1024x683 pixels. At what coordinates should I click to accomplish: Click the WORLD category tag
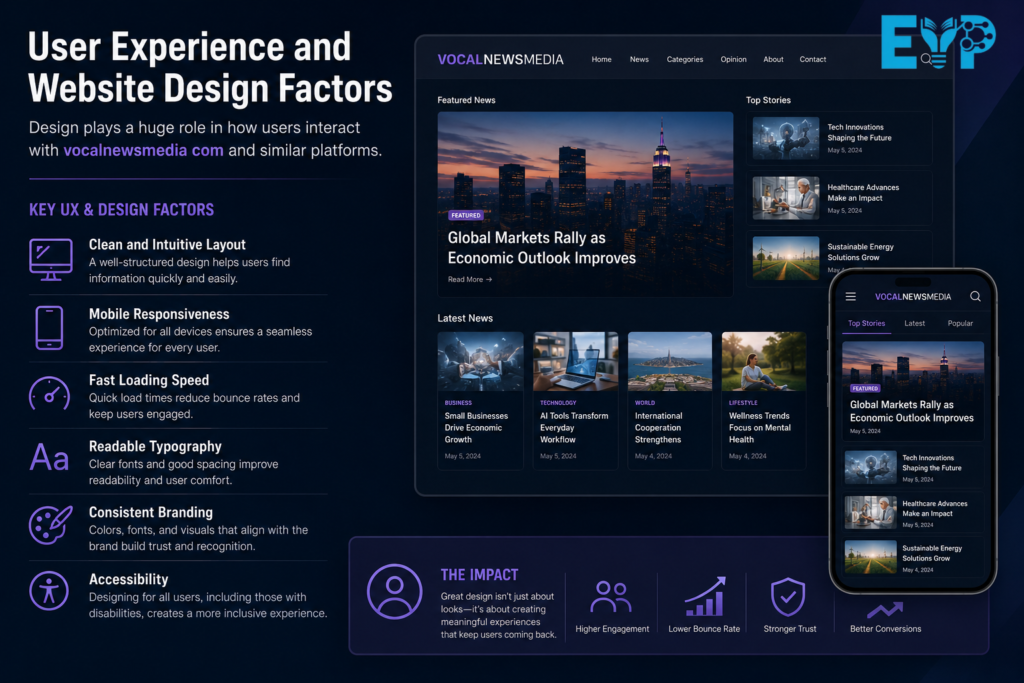coord(645,403)
